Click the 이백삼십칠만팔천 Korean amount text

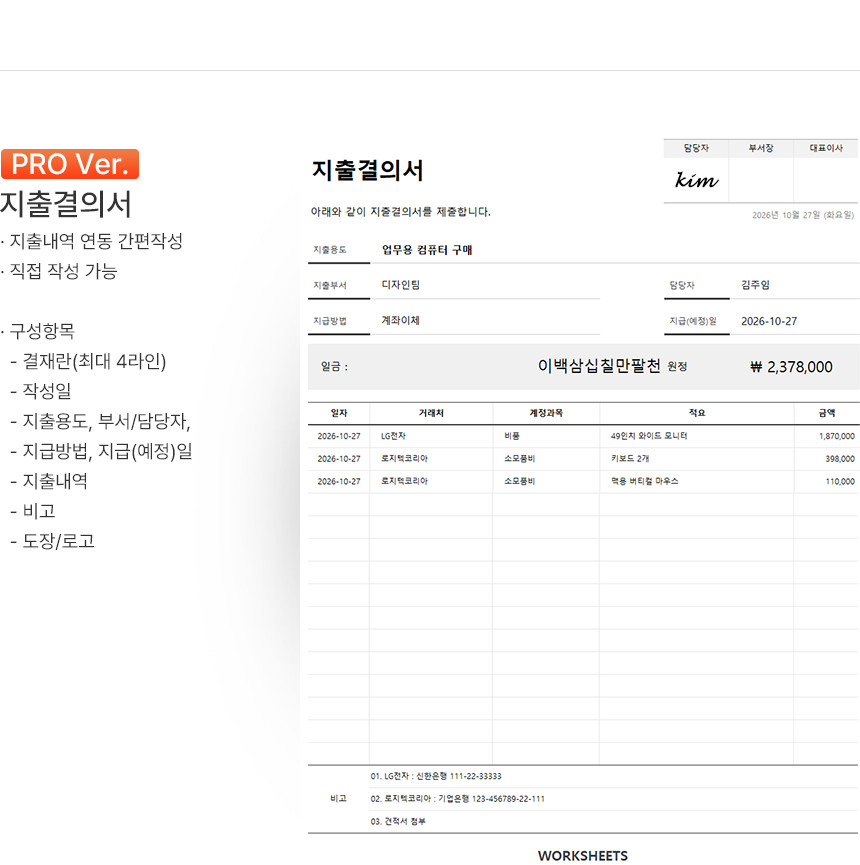click(x=599, y=366)
